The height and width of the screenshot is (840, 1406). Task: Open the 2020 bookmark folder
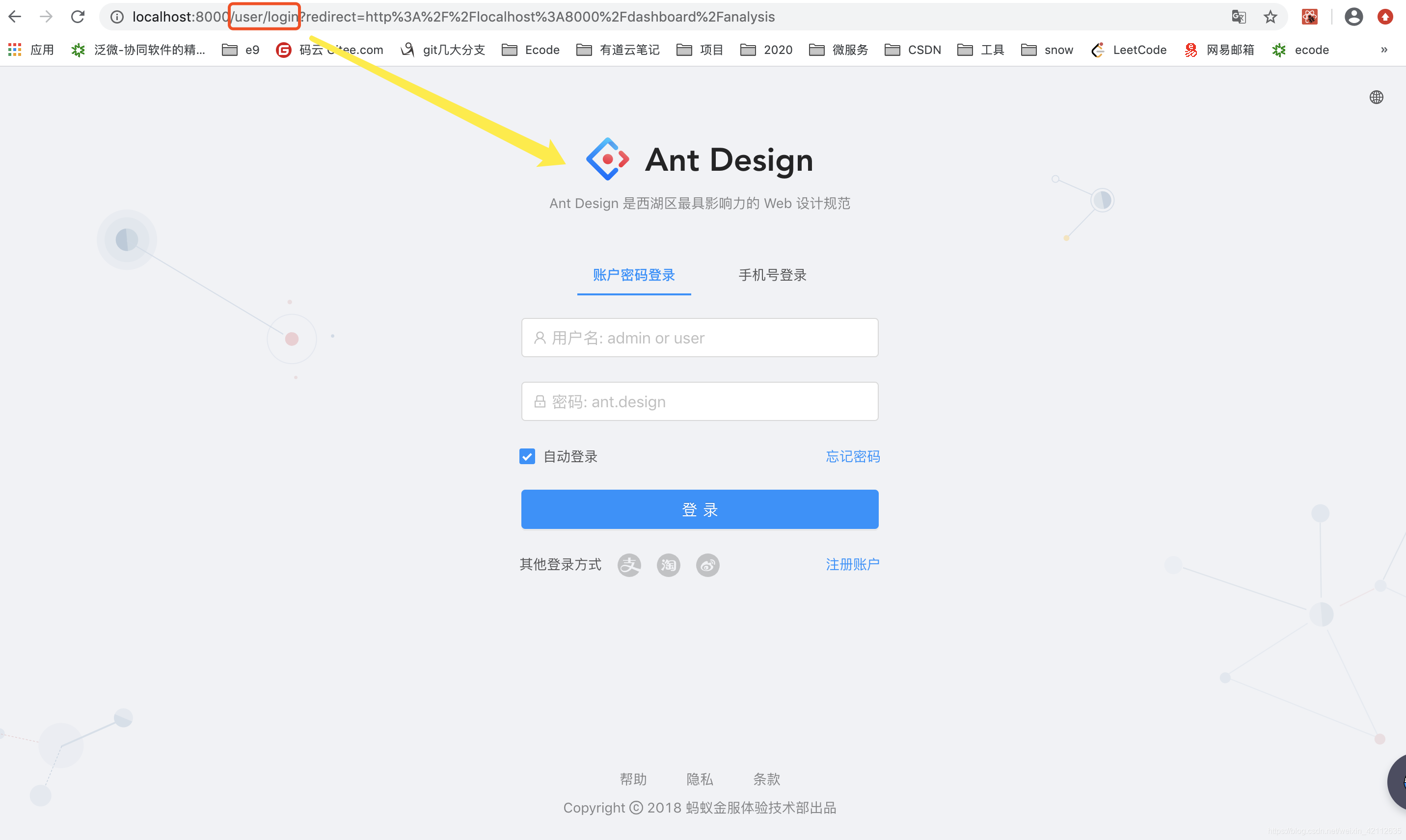[766, 50]
